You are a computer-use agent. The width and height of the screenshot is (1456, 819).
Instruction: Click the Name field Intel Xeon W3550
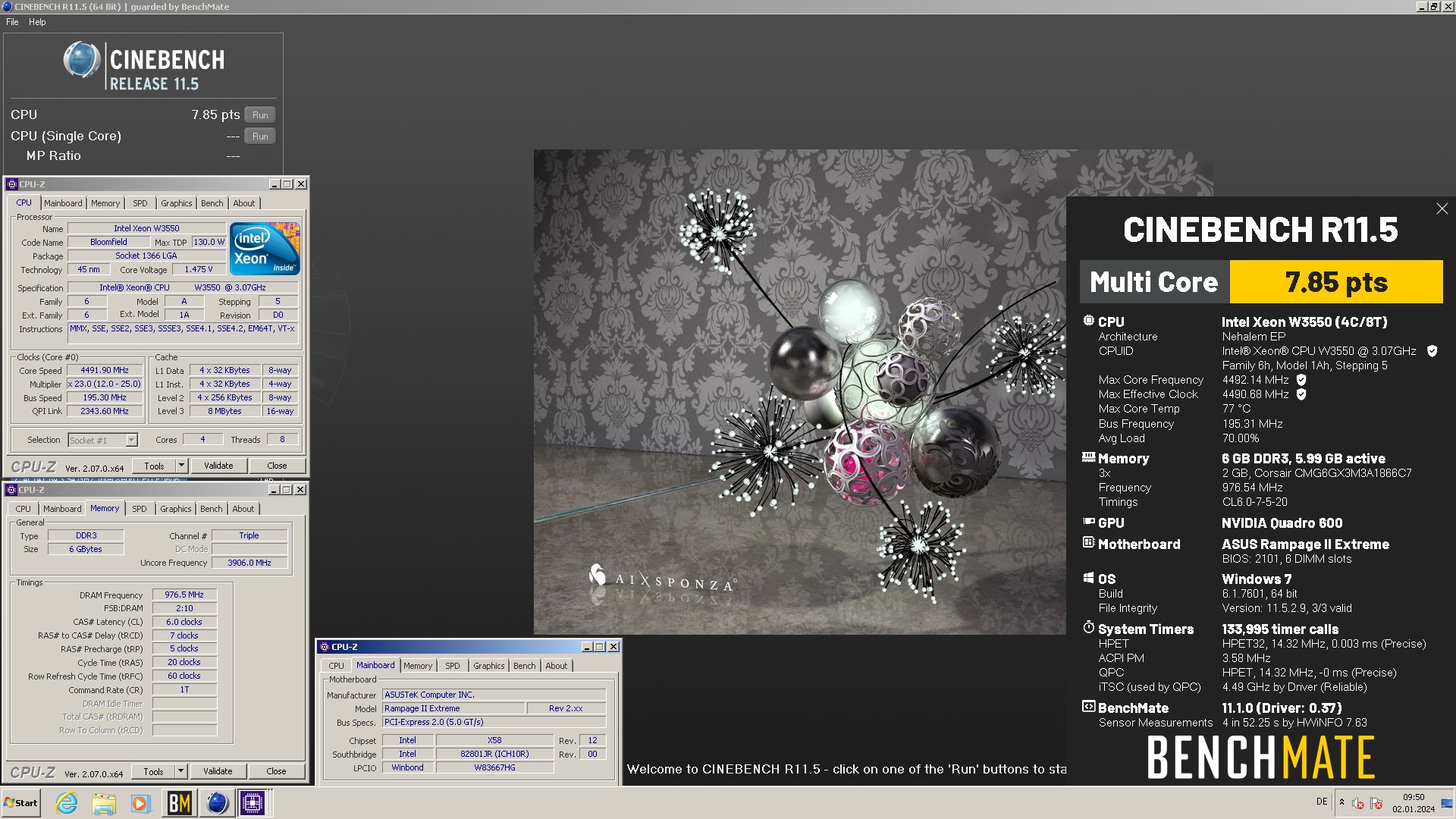(146, 228)
